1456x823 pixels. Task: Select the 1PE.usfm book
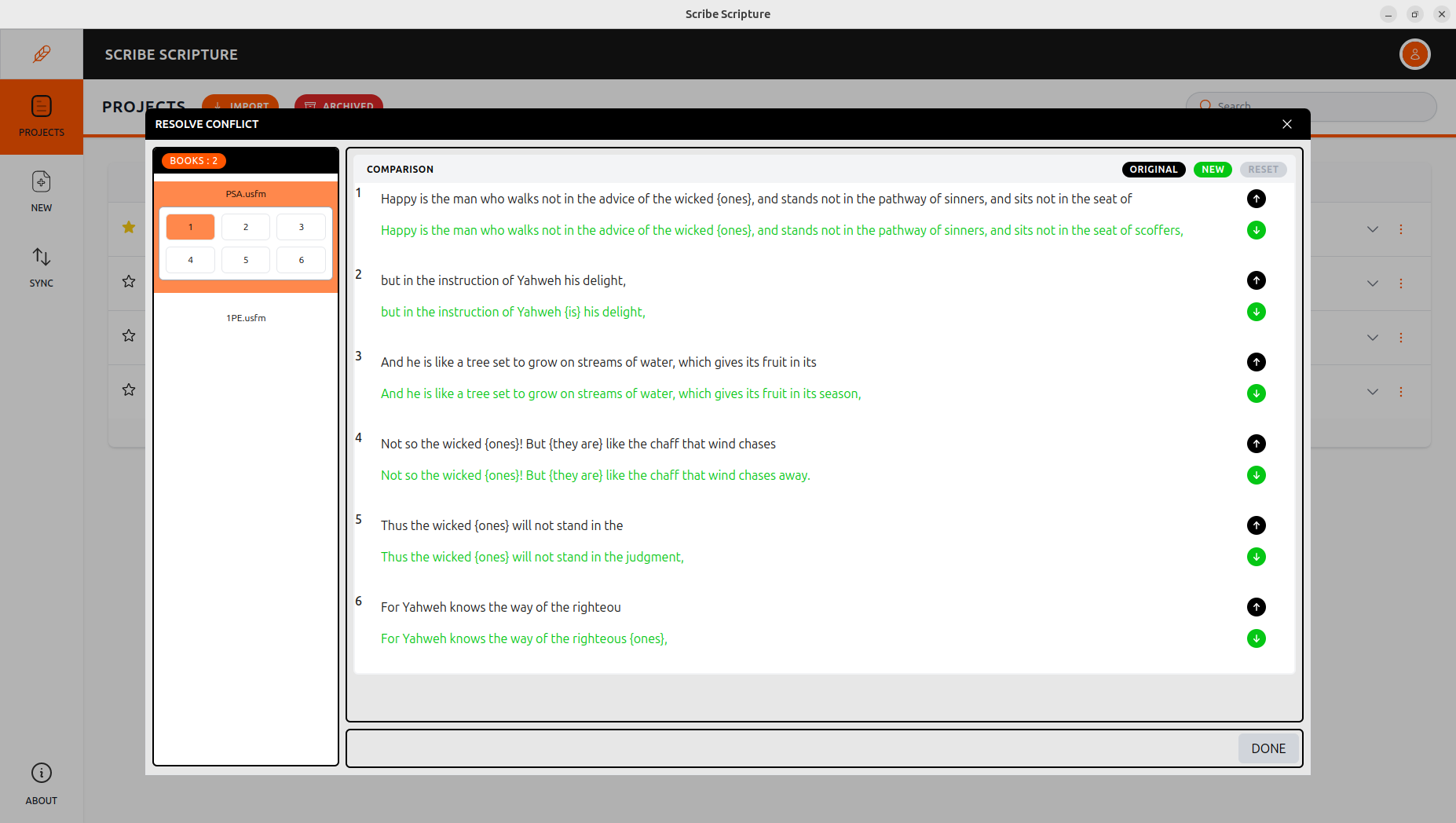tap(246, 318)
